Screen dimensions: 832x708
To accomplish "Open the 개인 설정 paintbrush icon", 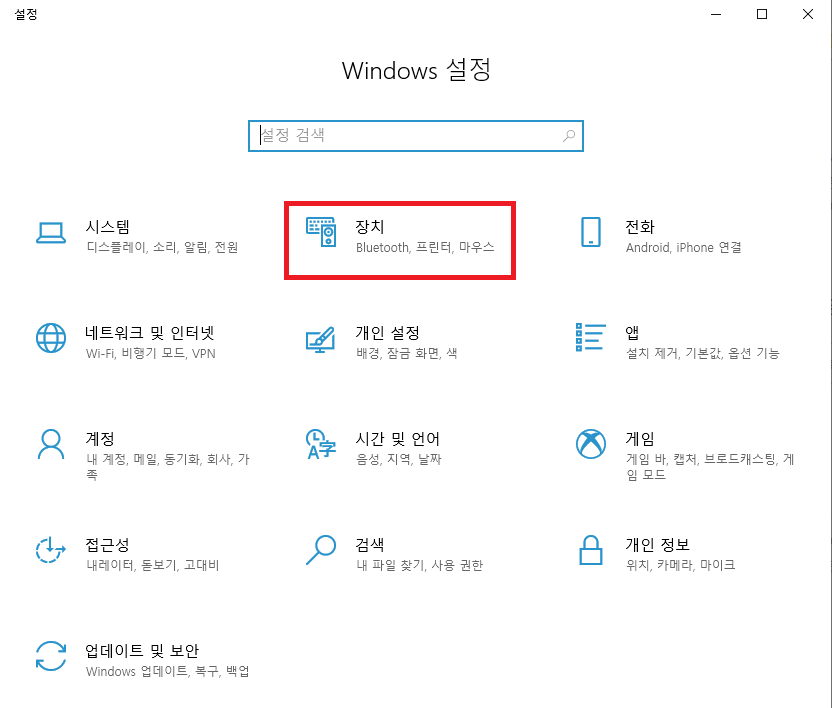I will click(320, 340).
